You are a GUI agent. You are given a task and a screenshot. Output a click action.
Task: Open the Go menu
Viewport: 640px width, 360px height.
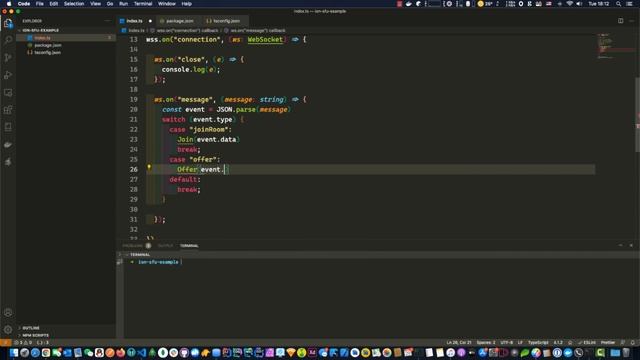[110, 4]
